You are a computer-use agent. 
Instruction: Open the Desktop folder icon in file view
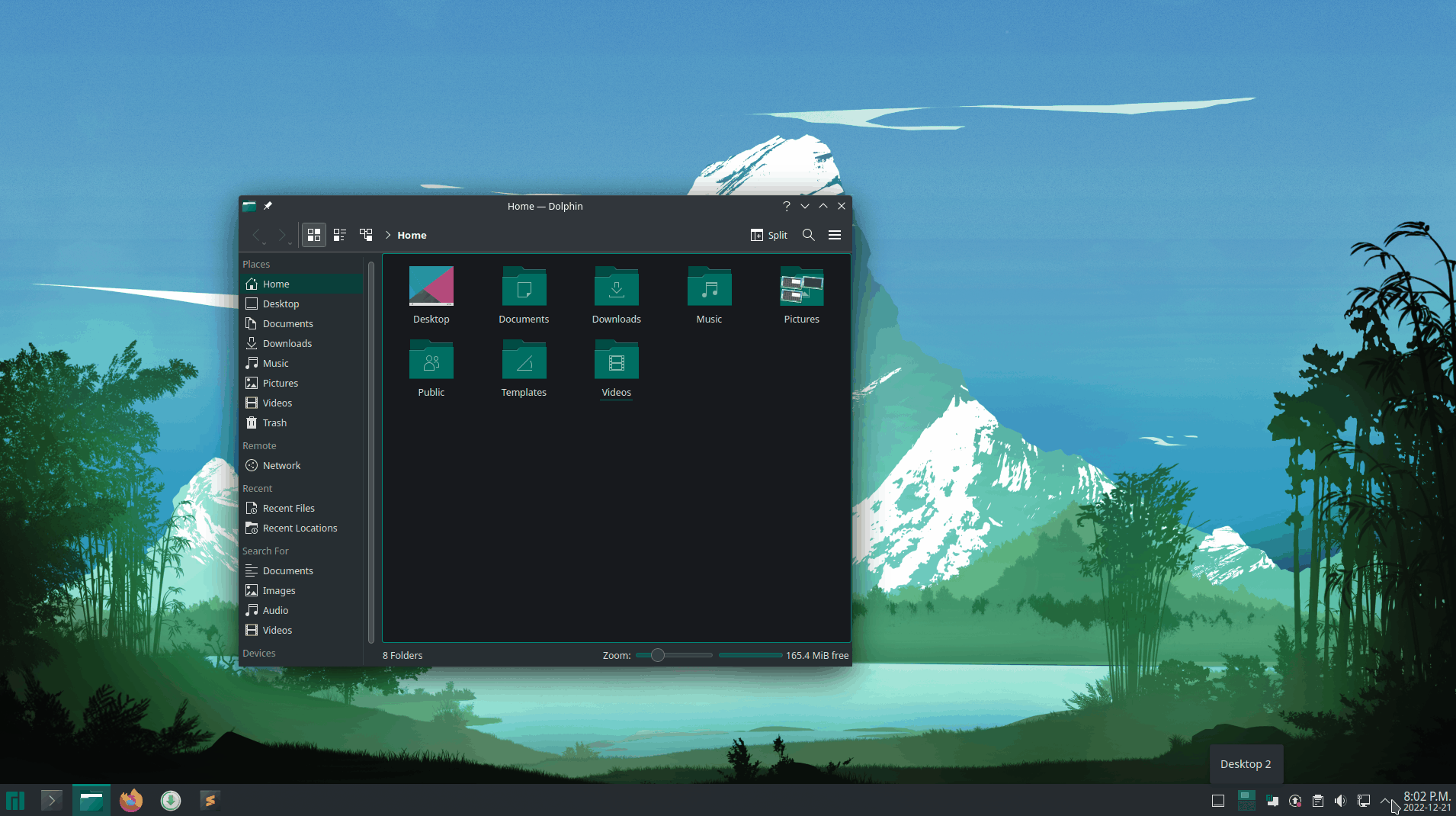(431, 294)
